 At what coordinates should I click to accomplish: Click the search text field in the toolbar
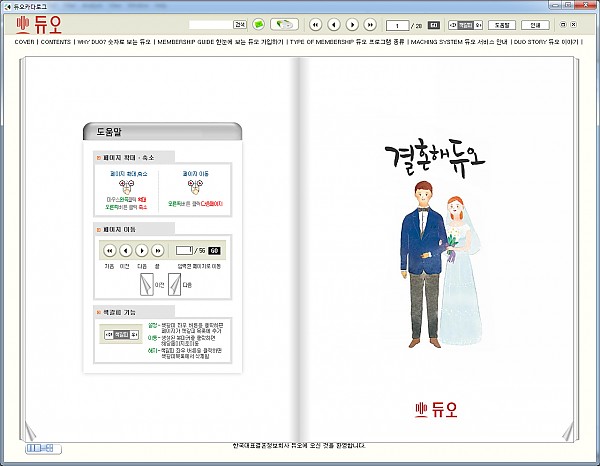(x=211, y=25)
